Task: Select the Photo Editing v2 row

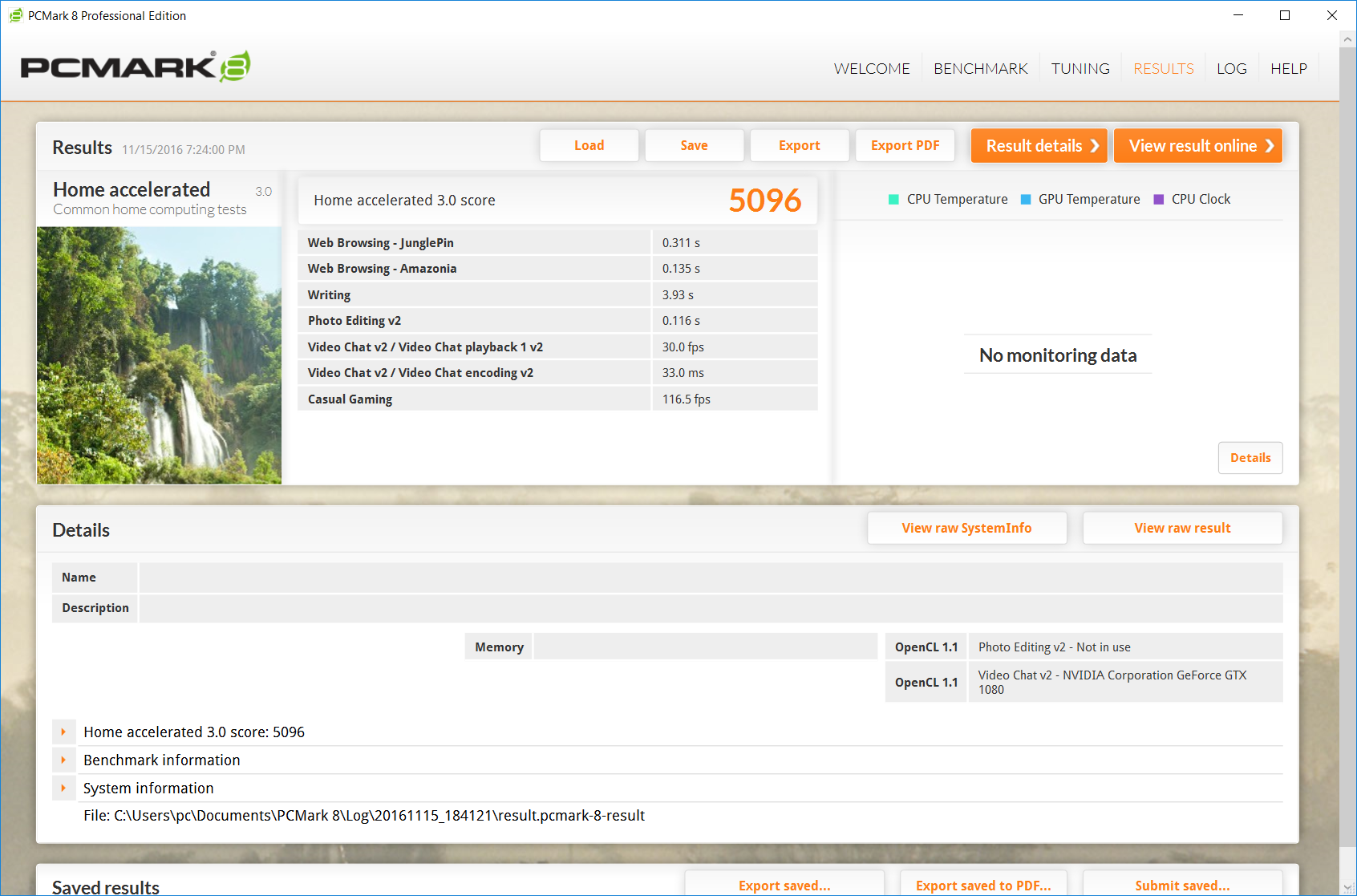Action: [557, 321]
